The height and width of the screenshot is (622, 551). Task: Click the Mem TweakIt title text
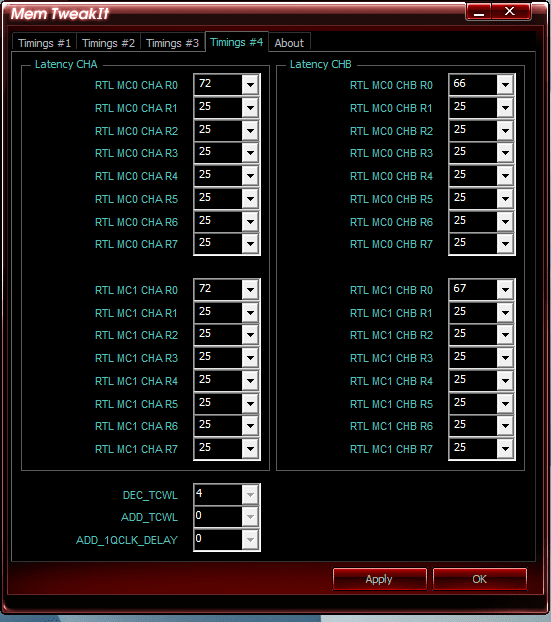(x=60, y=14)
